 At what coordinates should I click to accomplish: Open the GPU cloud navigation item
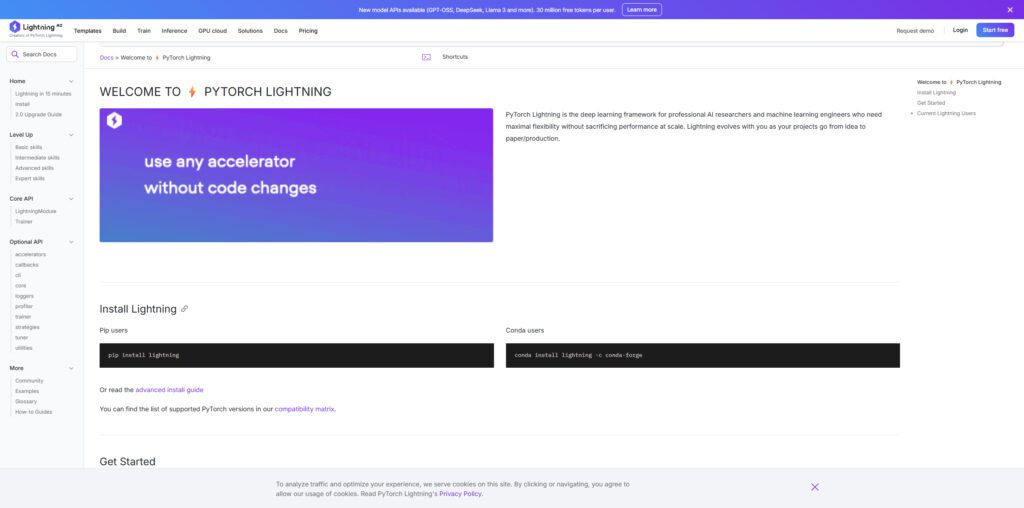[x=212, y=31]
